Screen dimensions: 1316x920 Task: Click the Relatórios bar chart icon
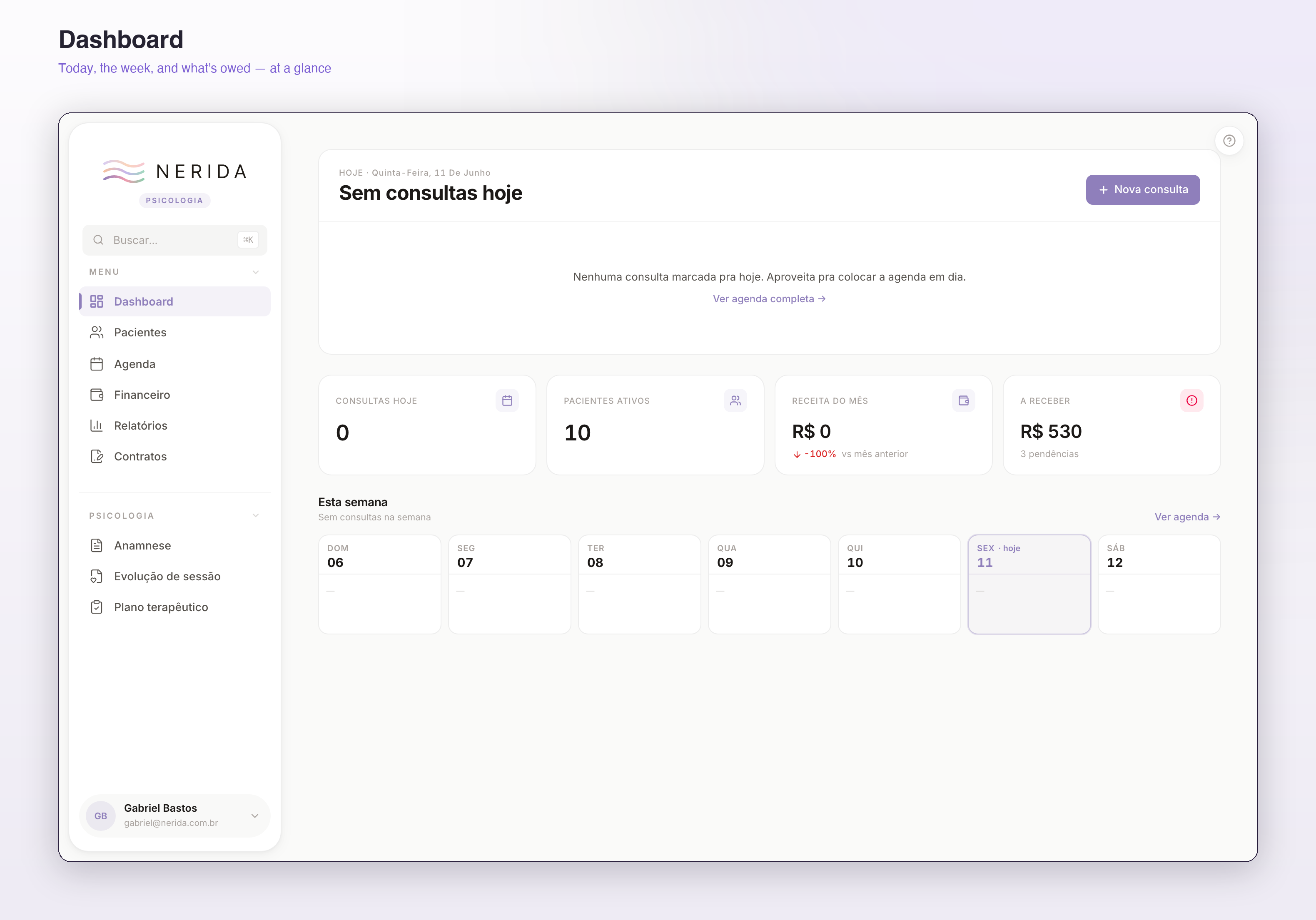coord(96,425)
